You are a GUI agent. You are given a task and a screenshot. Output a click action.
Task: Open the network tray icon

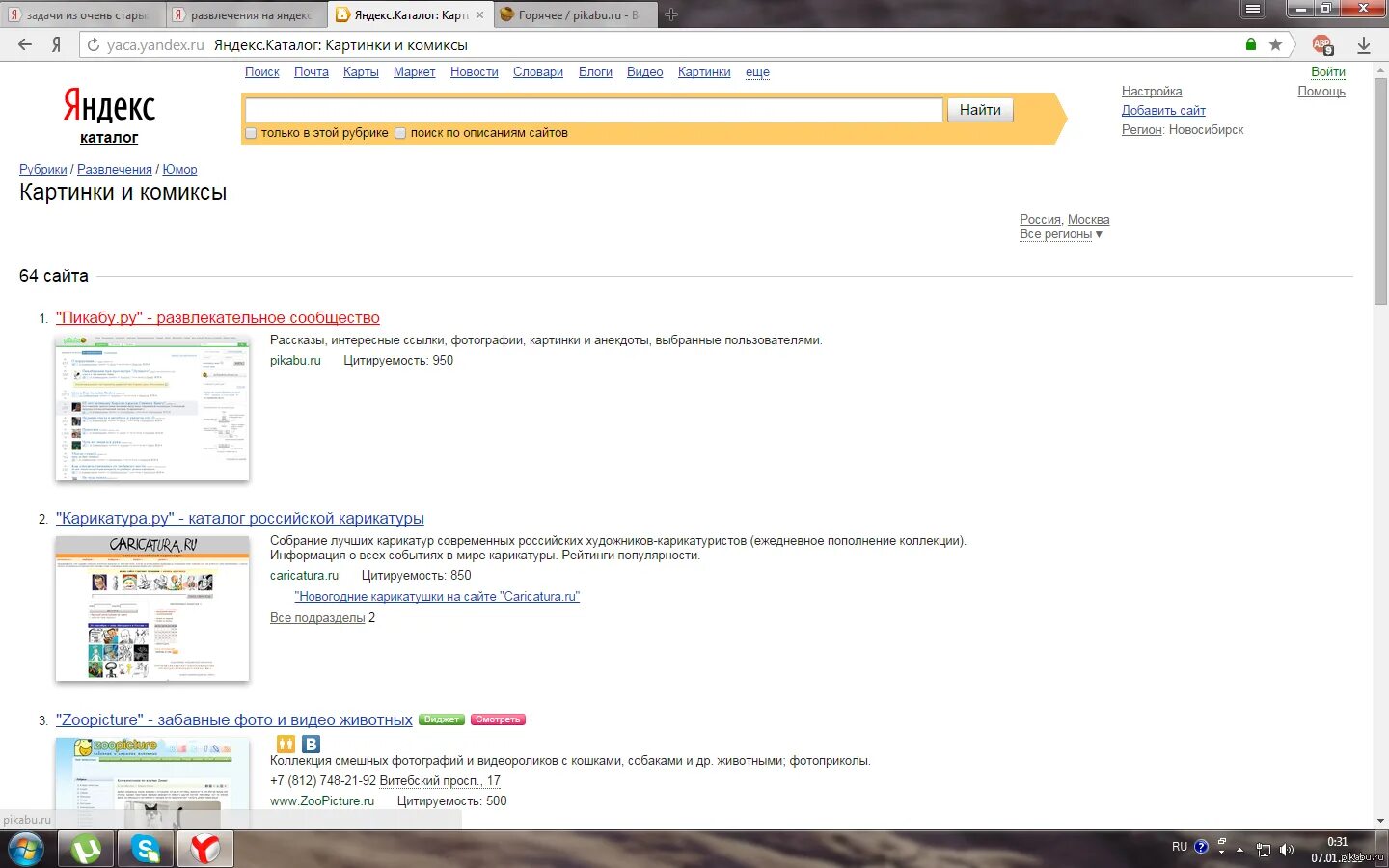[x=1263, y=850]
